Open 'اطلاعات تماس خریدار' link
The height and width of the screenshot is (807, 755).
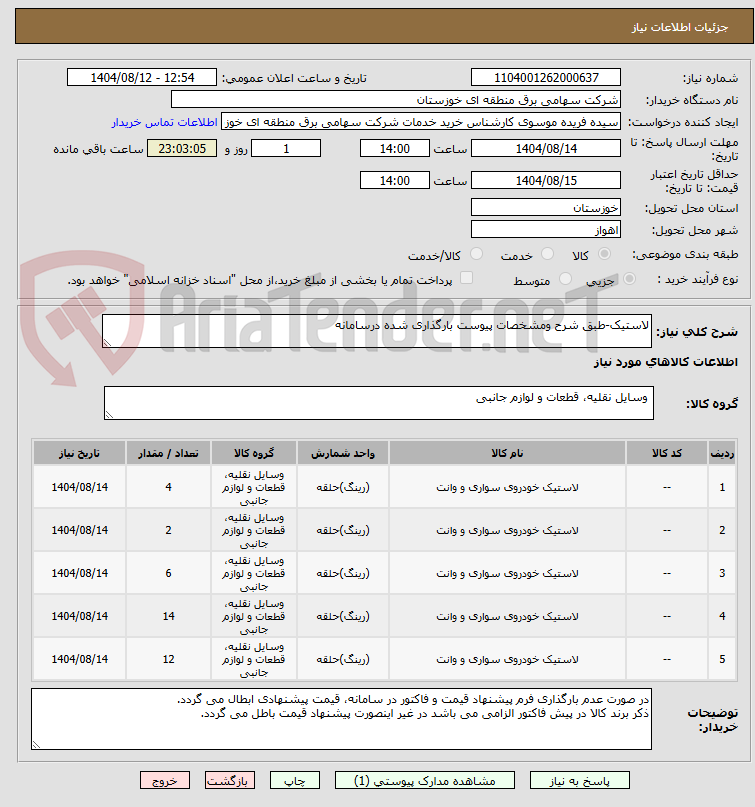pos(164,122)
